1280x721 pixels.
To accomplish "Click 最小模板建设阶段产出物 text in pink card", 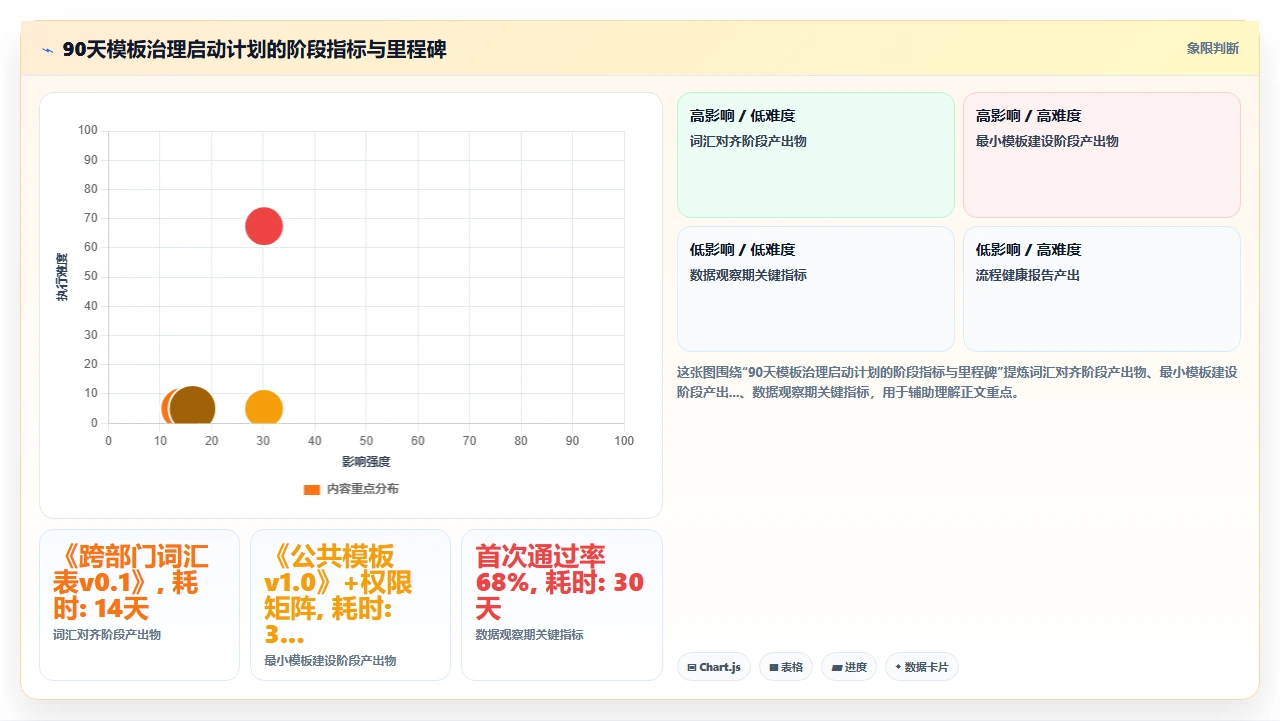I will (x=1047, y=141).
